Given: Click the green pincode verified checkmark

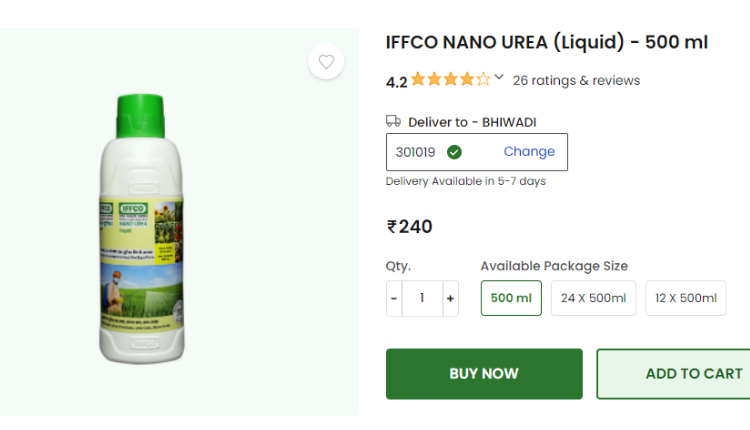Looking at the screenshot, I should coord(454,152).
